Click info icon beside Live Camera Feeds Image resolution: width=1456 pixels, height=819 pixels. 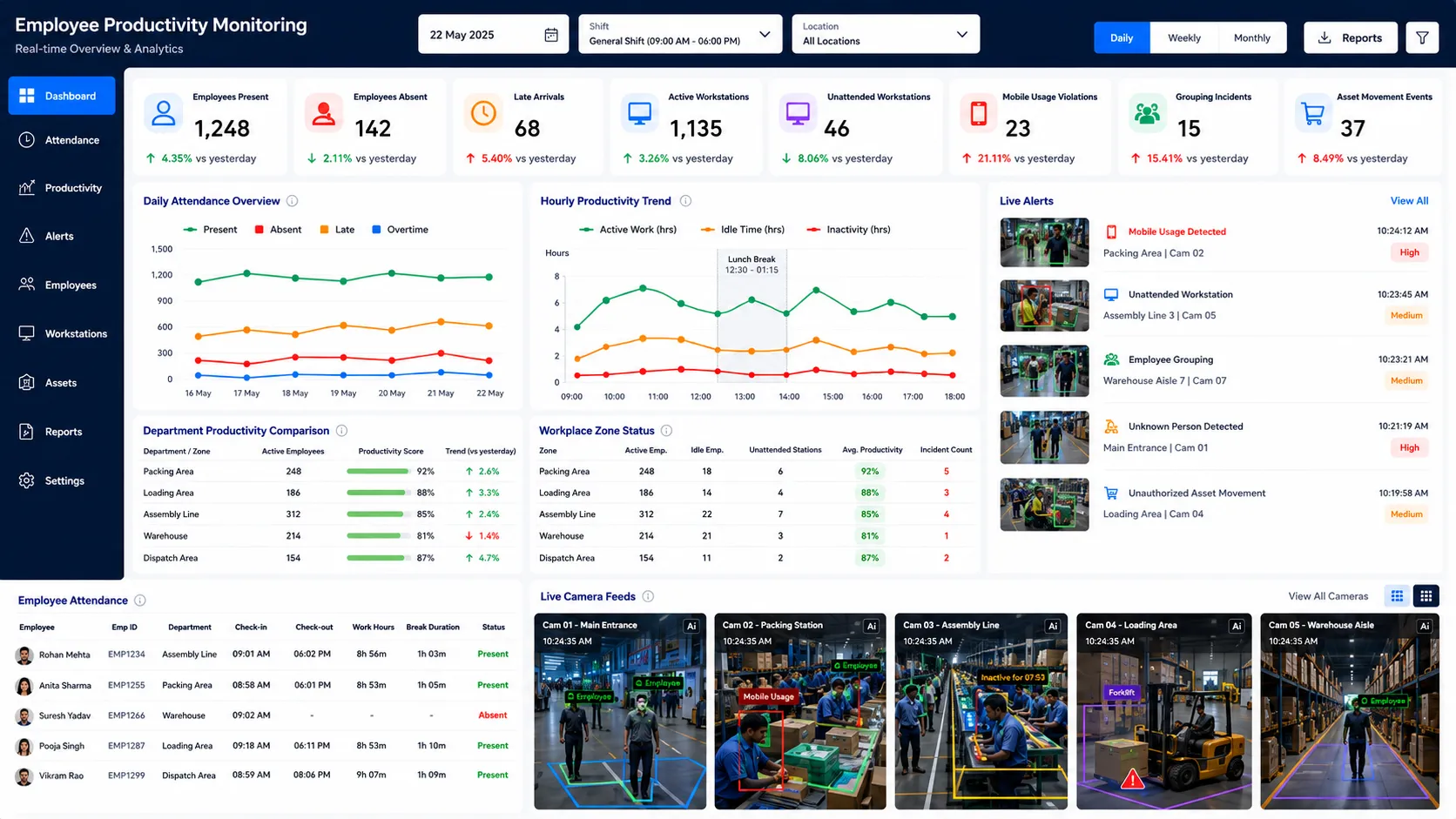(648, 596)
